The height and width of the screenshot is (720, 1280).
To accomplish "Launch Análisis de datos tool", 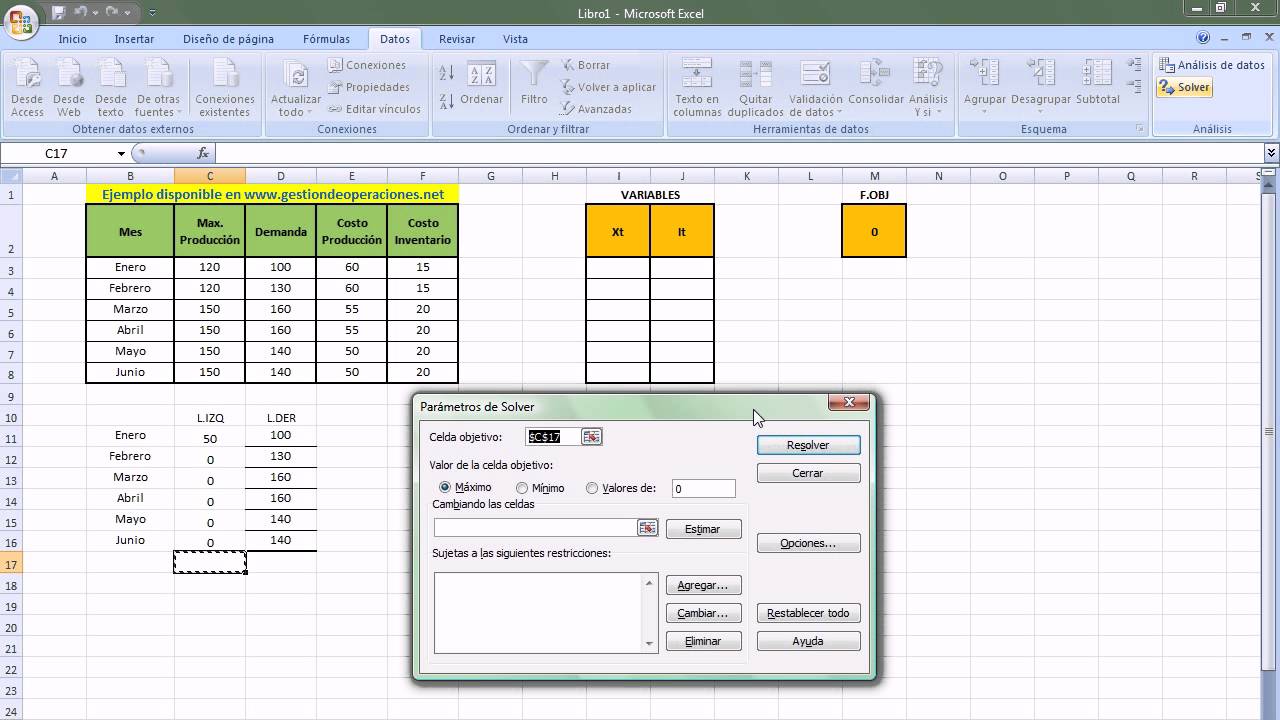I will pos(1211,64).
